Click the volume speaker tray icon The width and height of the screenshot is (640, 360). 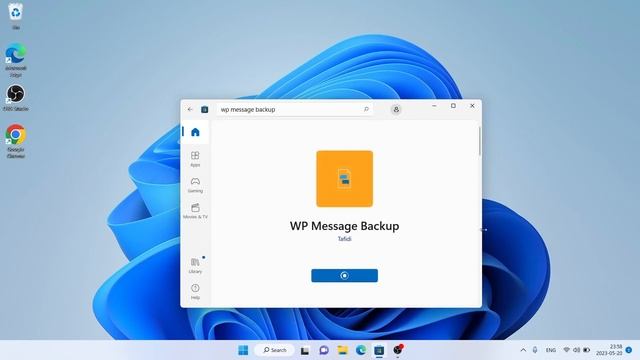tap(576, 350)
